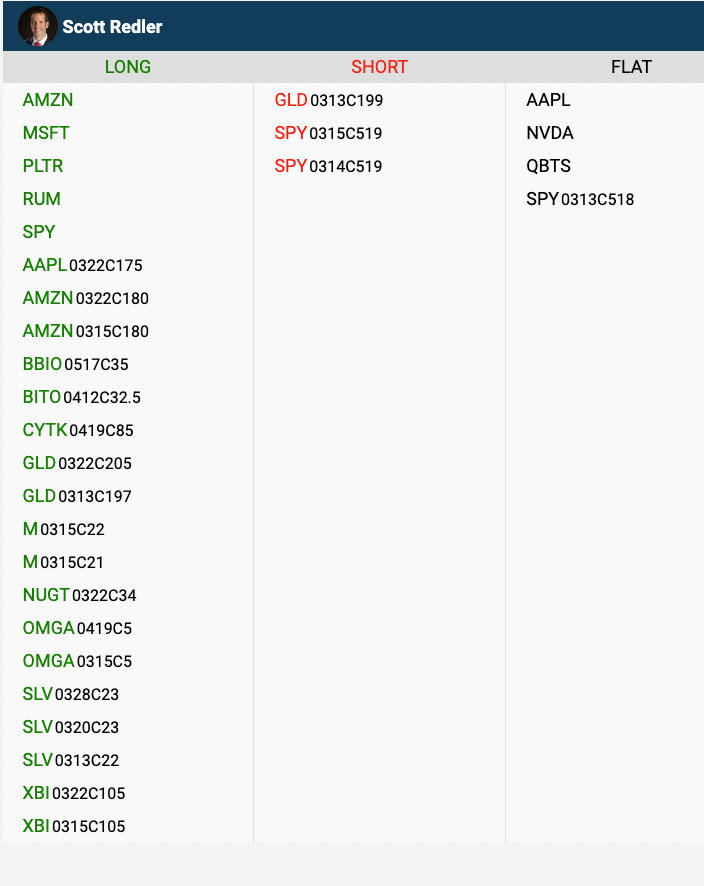Open the AAPL 0322C175 call option
Viewport: 704px width, 886px height.
(83, 265)
